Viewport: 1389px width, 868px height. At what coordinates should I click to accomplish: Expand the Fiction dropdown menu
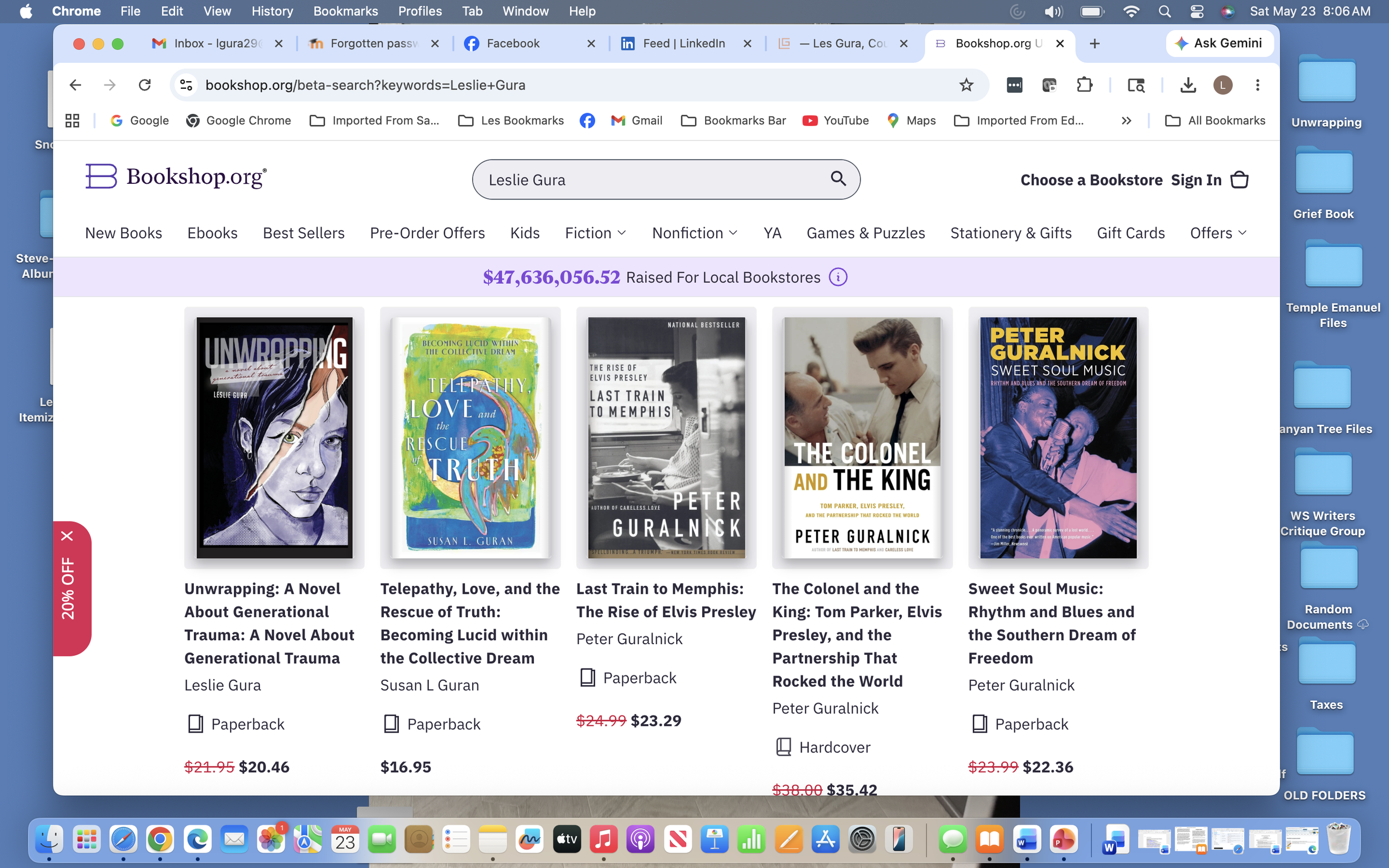tap(596, 233)
